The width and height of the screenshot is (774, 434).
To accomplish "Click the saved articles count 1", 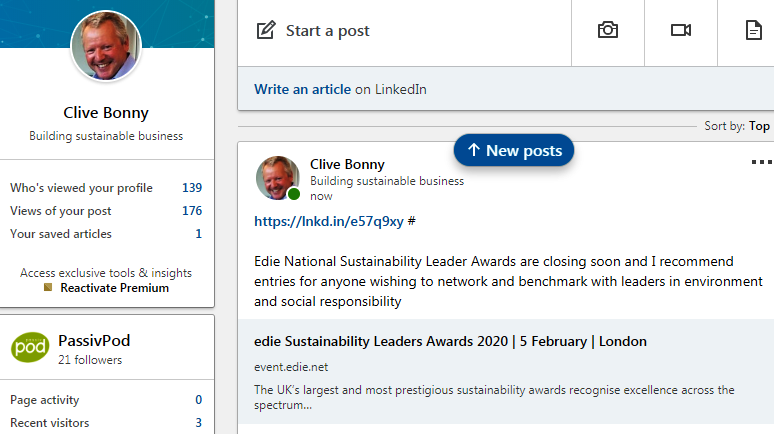I will pyautogui.click(x=198, y=234).
